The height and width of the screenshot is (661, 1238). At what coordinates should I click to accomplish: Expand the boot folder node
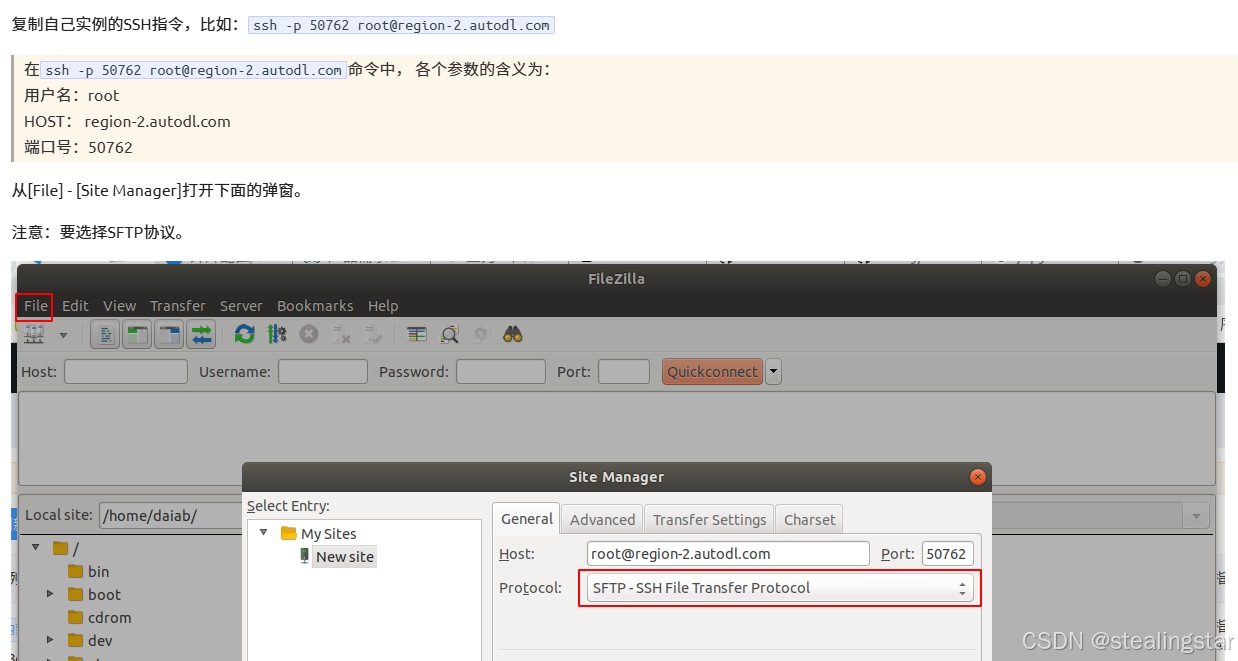50,594
